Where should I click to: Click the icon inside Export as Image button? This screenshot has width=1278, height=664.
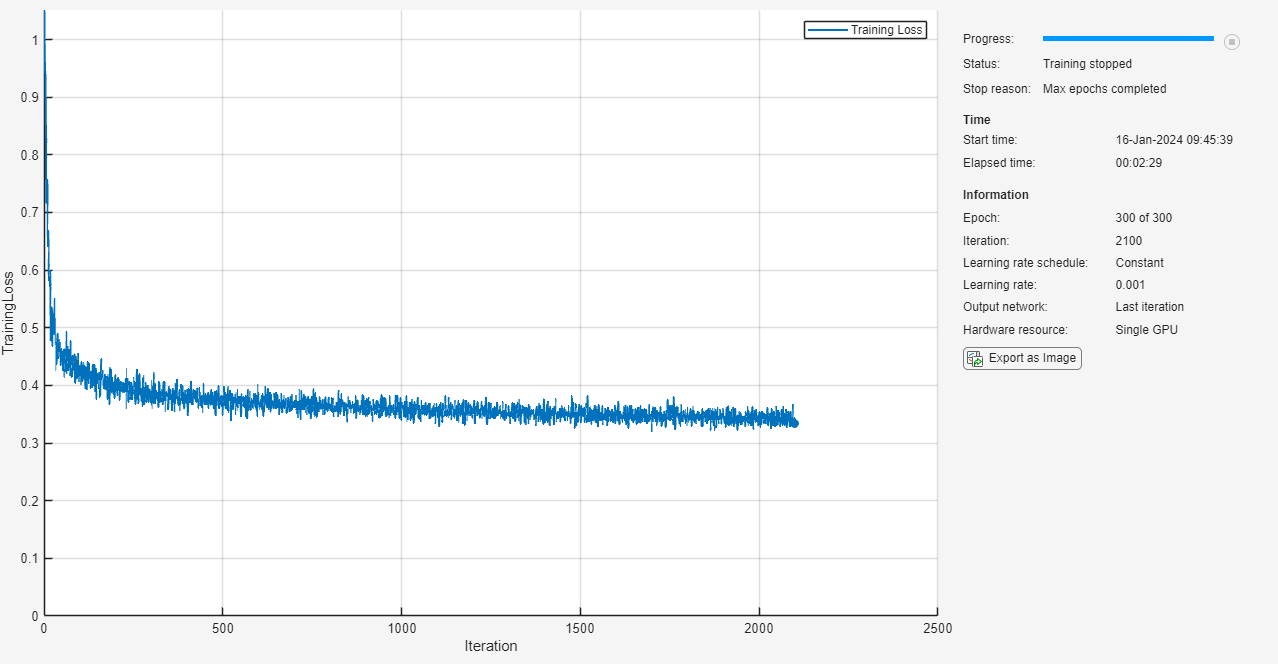tap(974, 359)
